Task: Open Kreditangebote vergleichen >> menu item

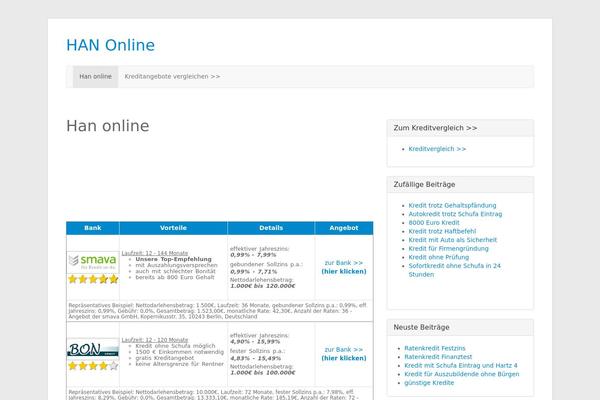Action: tap(172, 77)
